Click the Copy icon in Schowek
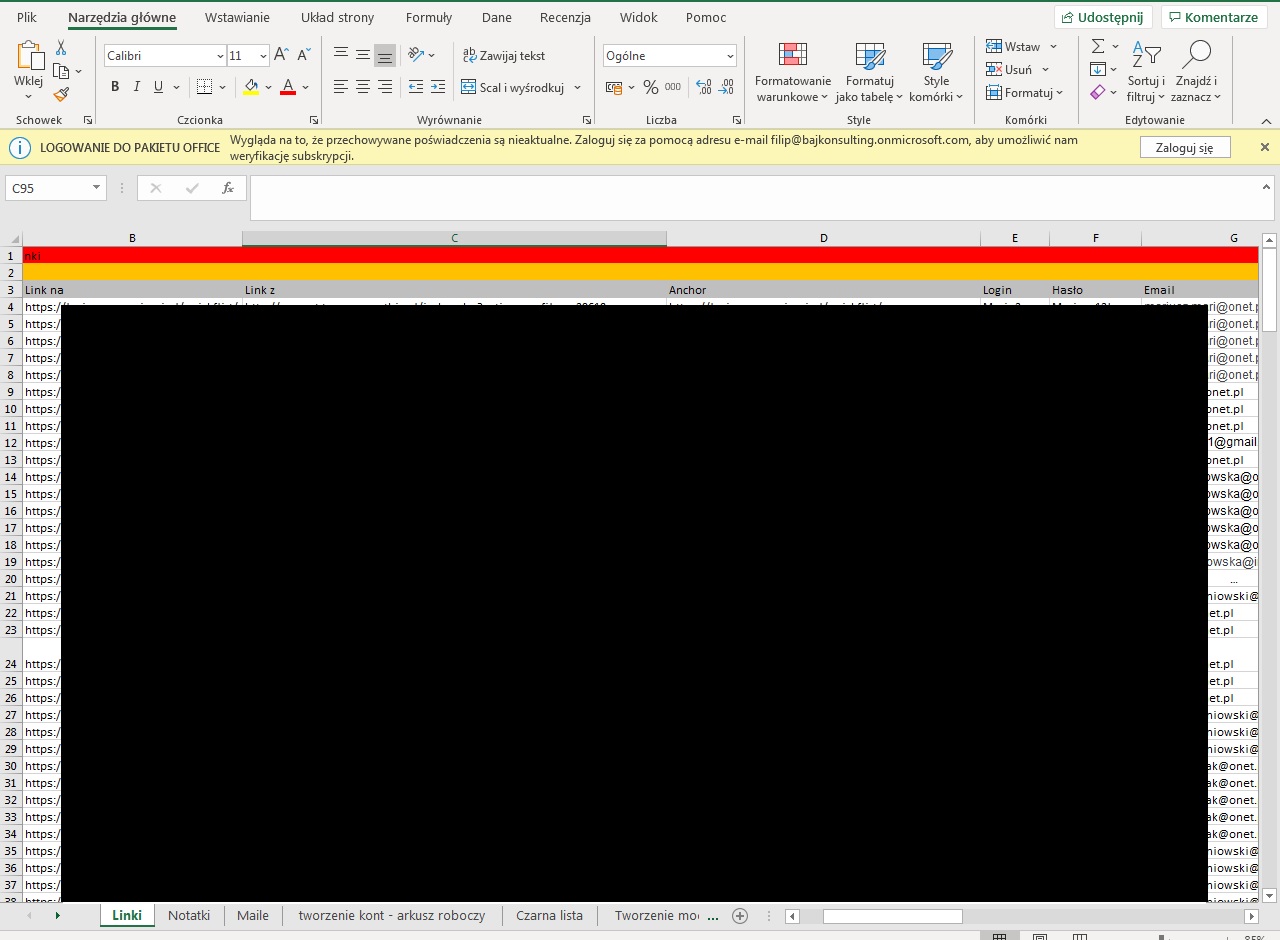Screen dimensions: 1280x940 61,71
